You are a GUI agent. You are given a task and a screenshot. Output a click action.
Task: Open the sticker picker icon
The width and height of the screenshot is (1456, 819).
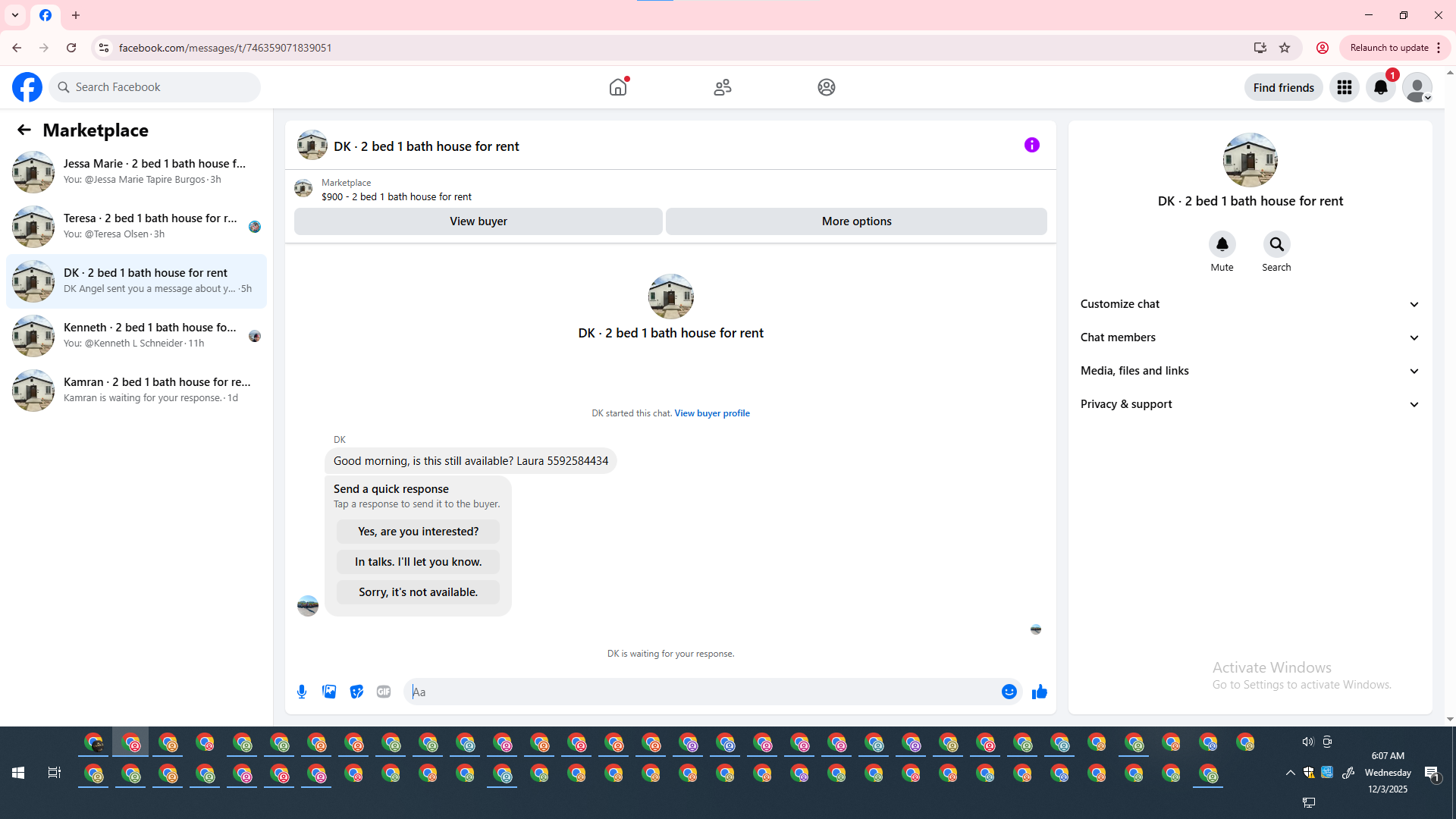[x=356, y=692]
